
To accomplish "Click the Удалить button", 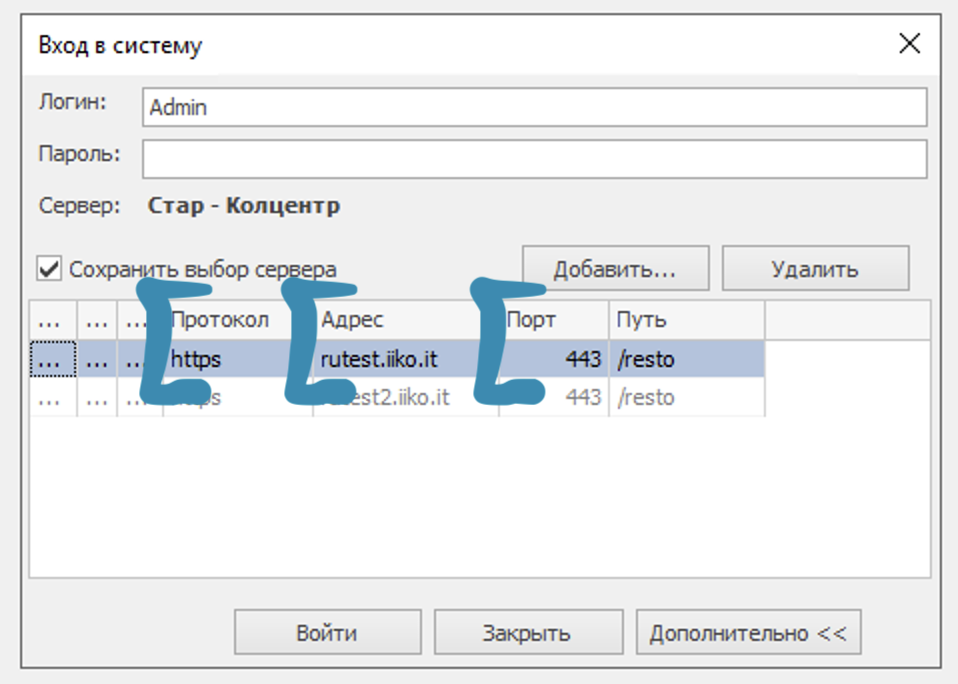I will [814, 269].
